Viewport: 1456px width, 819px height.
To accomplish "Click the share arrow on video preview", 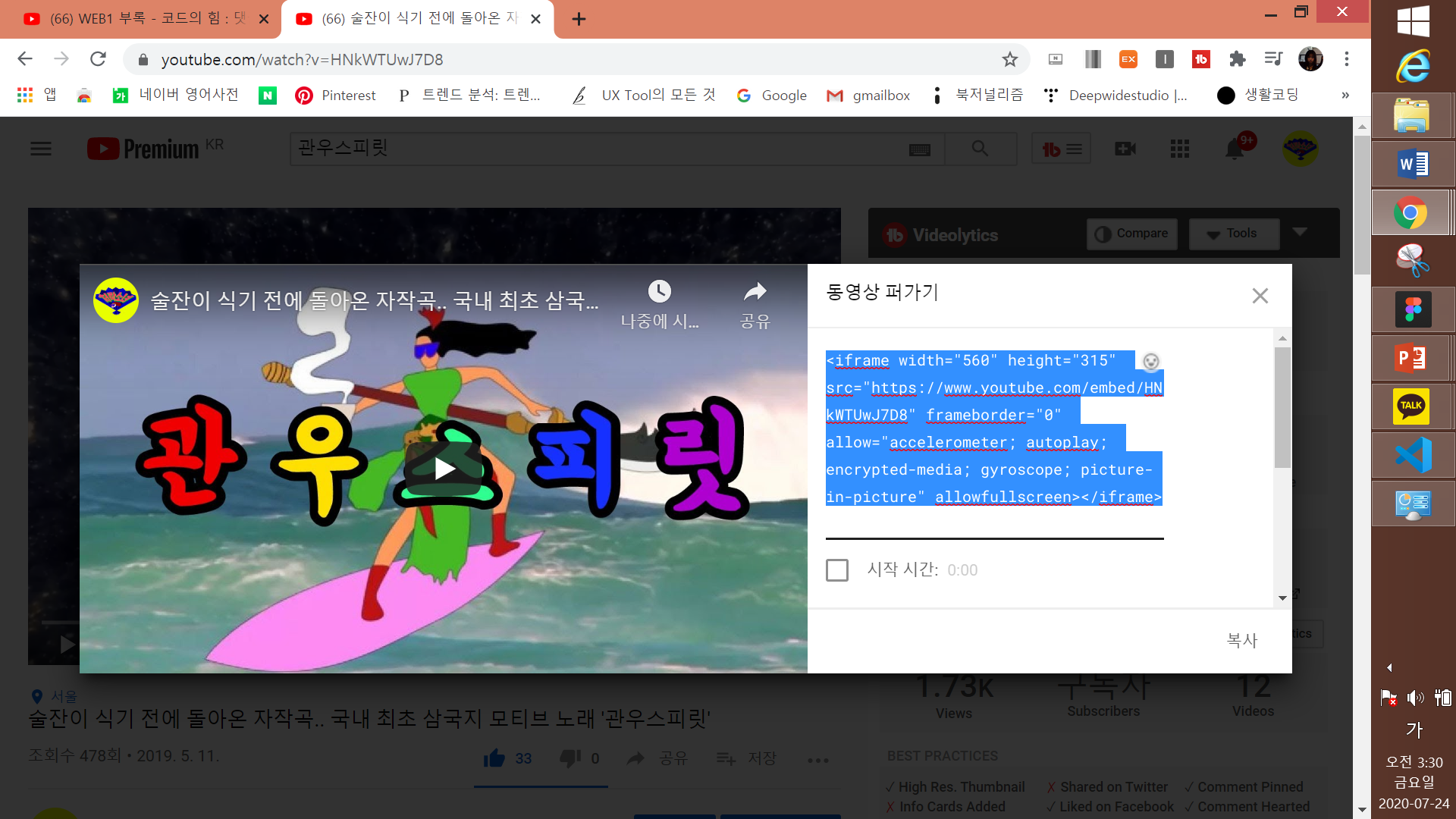I will 755,291.
